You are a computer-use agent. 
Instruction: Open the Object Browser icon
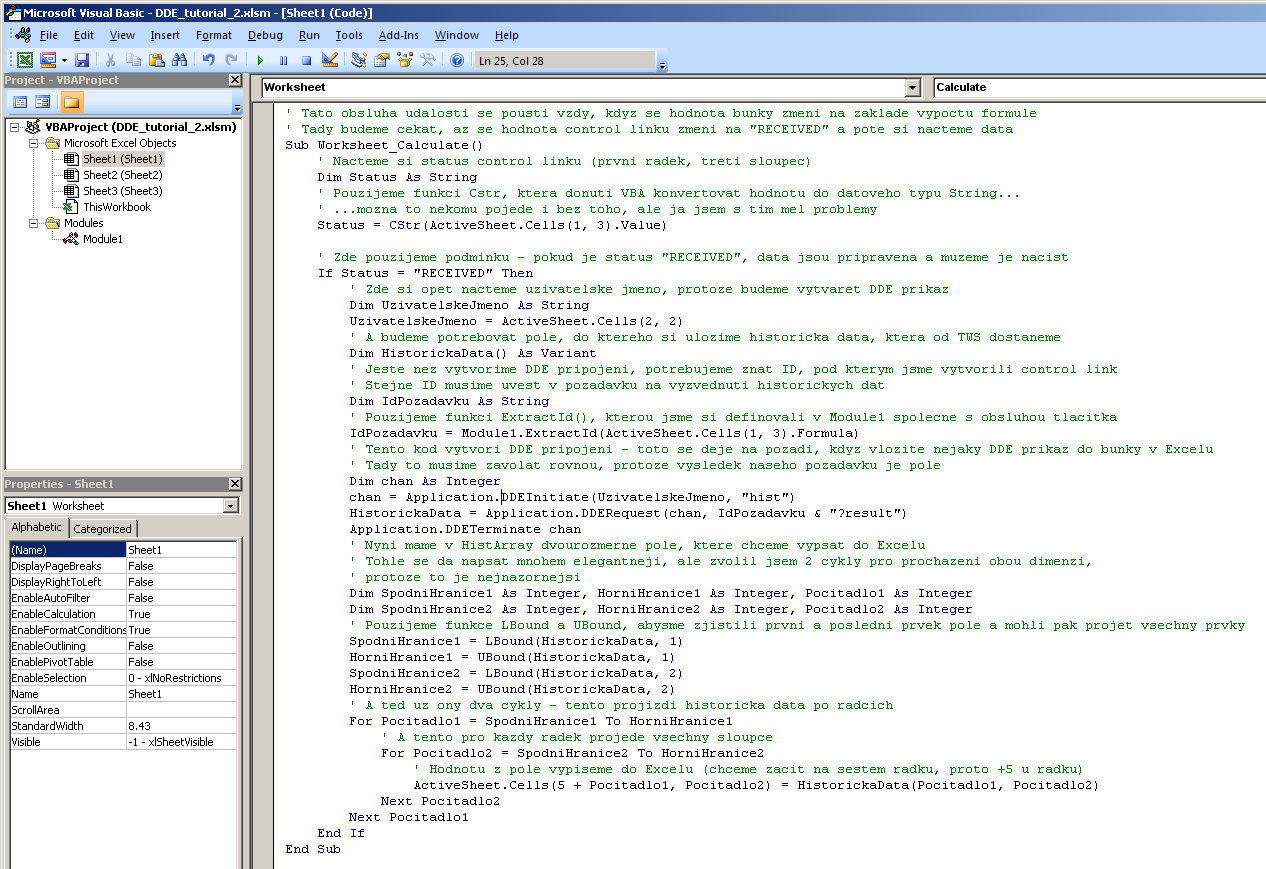click(405, 61)
